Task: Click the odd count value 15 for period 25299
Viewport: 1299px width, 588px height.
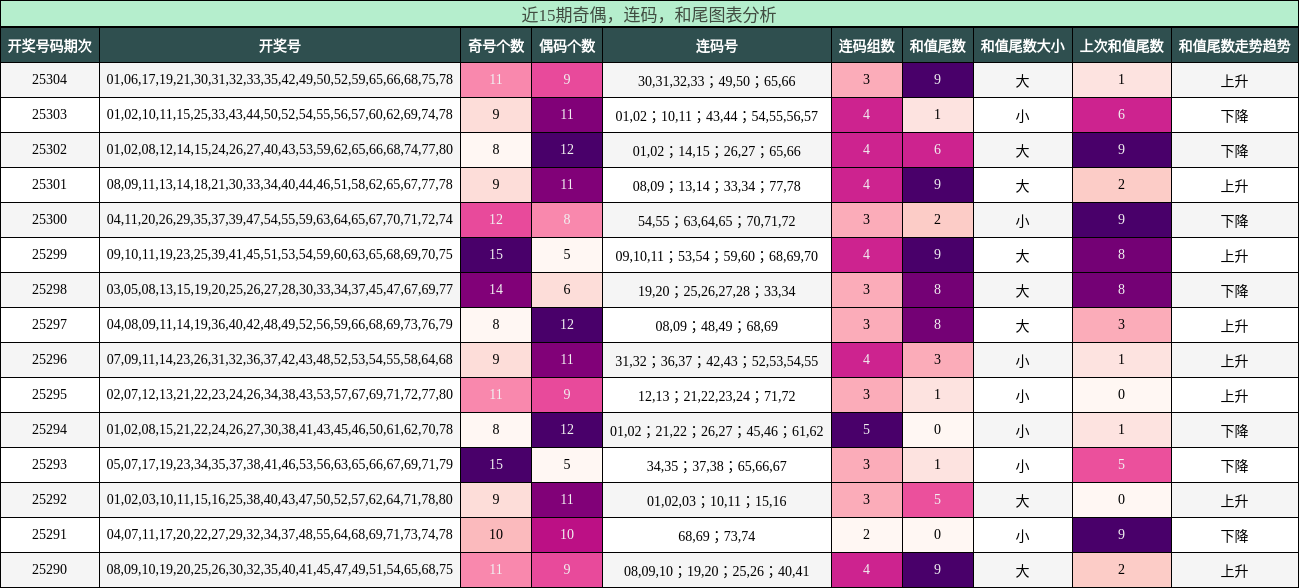Action: (x=495, y=254)
